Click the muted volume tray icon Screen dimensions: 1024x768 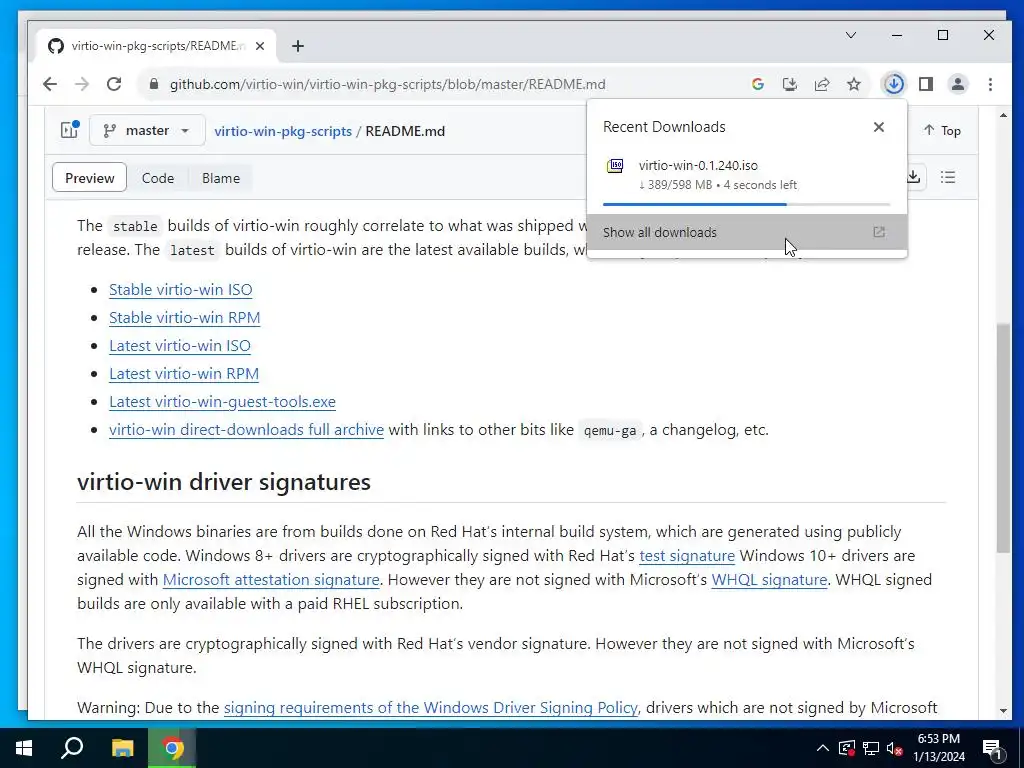pyautogui.click(x=894, y=748)
